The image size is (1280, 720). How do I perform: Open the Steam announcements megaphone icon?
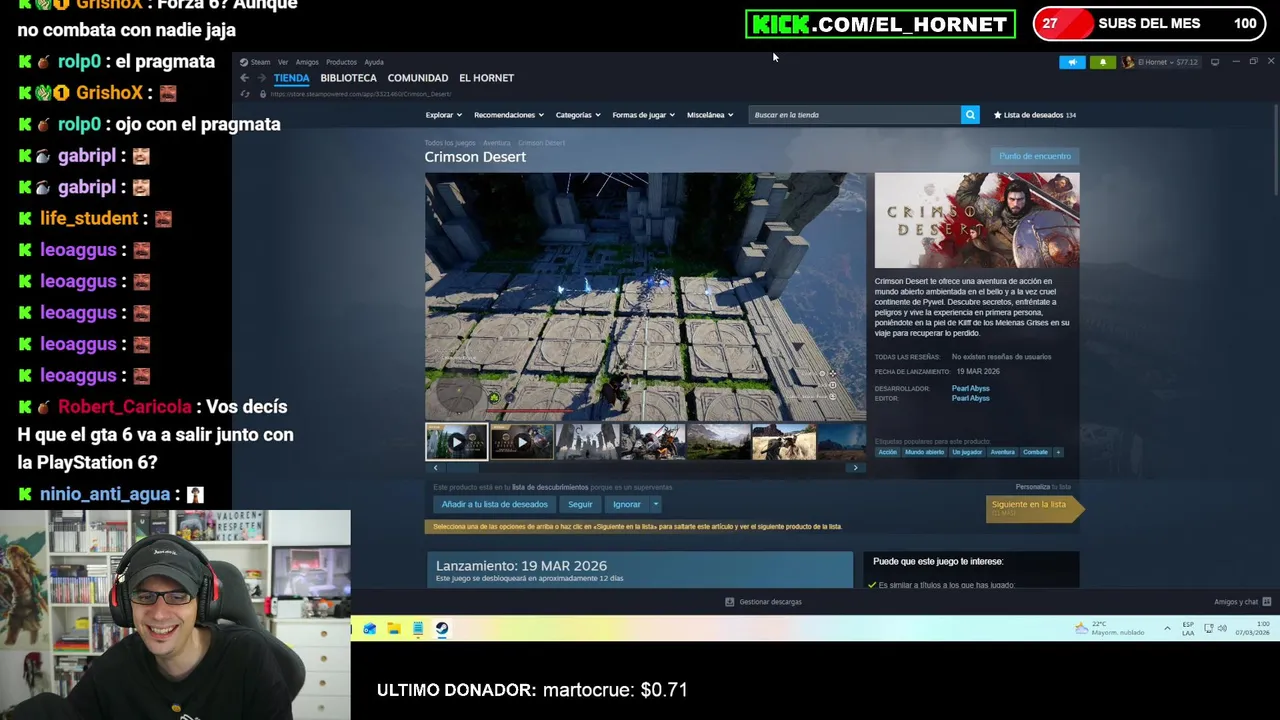[x=1072, y=62]
